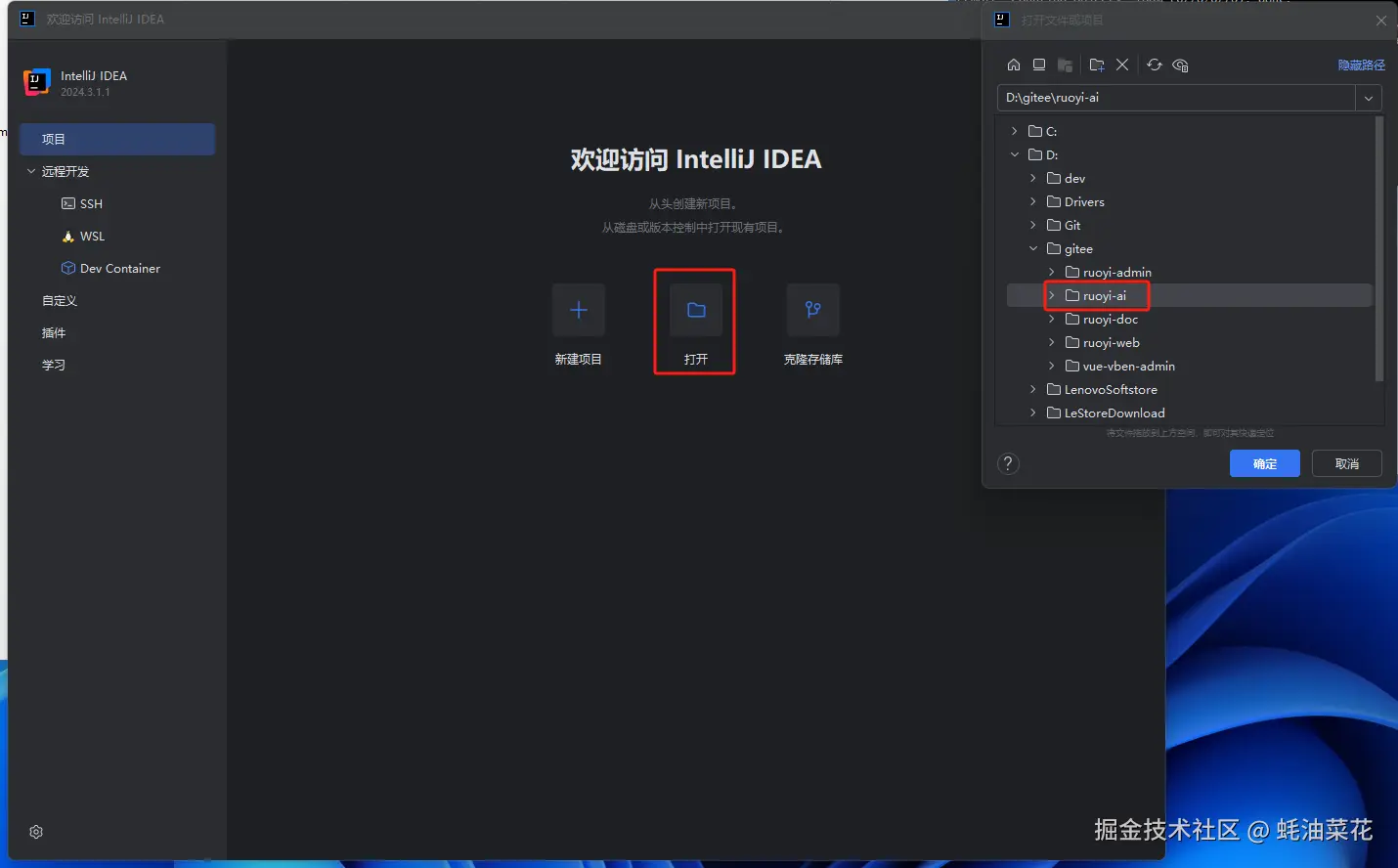The height and width of the screenshot is (868, 1398).
Task: Open the recent paths dropdown arrow
Action: pos(1369,98)
